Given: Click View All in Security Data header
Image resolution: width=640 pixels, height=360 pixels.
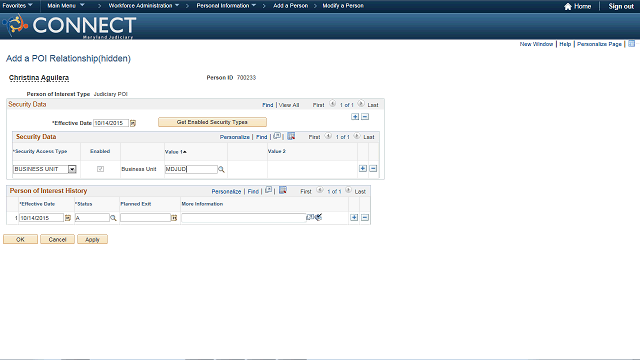Looking at the screenshot, I should (289, 105).
